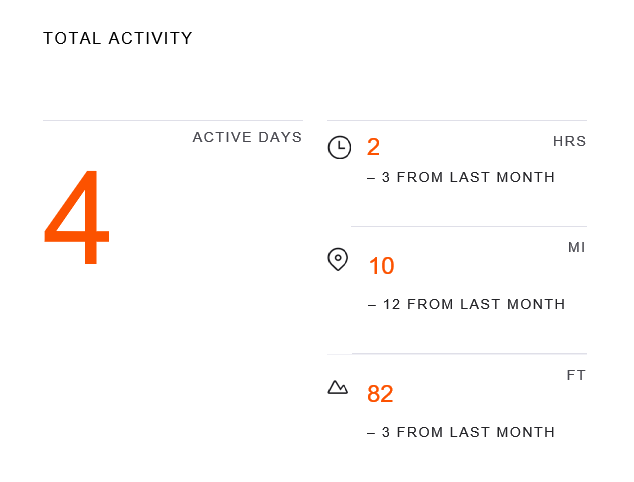The height and width of the screenshot is (482, 634).
Task: Click the minus sign before 12
Action: pyautogui.click(x=372, y=304)
